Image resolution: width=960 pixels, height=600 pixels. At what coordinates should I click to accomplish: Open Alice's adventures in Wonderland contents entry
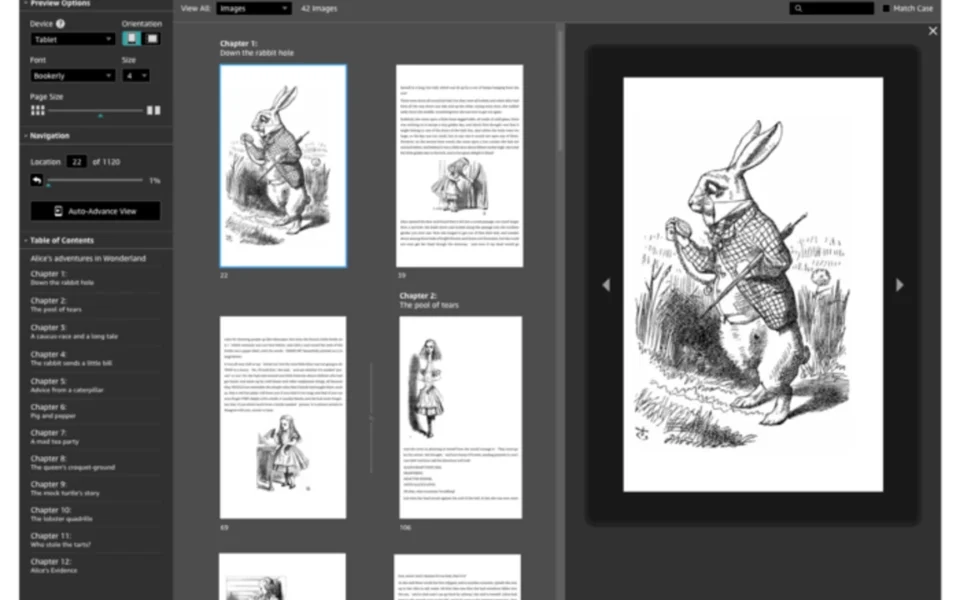[88, 258]
